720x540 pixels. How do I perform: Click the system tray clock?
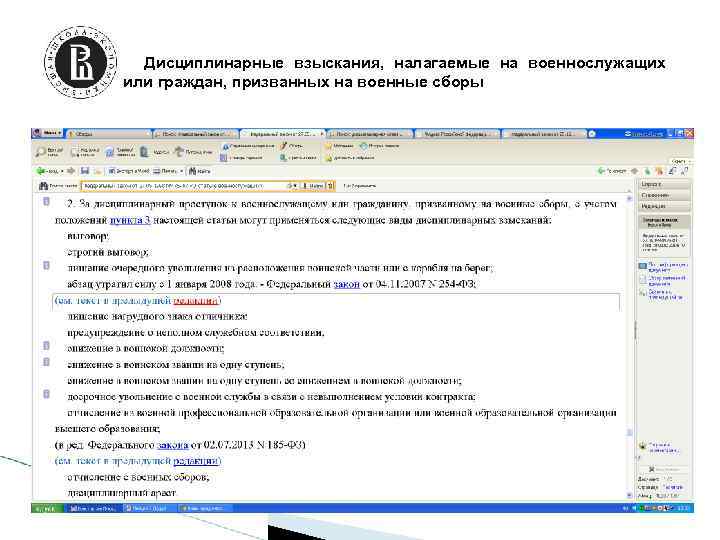click(684, 508)
